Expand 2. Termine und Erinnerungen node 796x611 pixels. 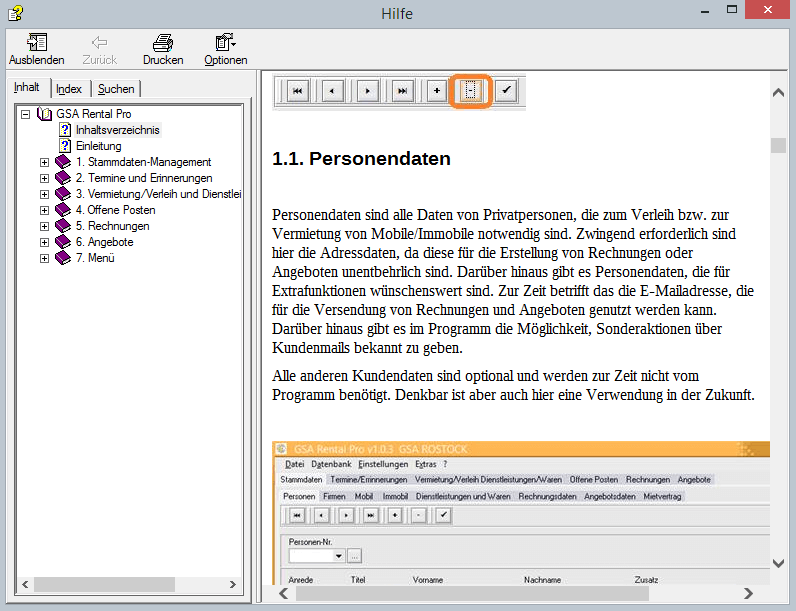pyautogui.click(x=44, y=178)
